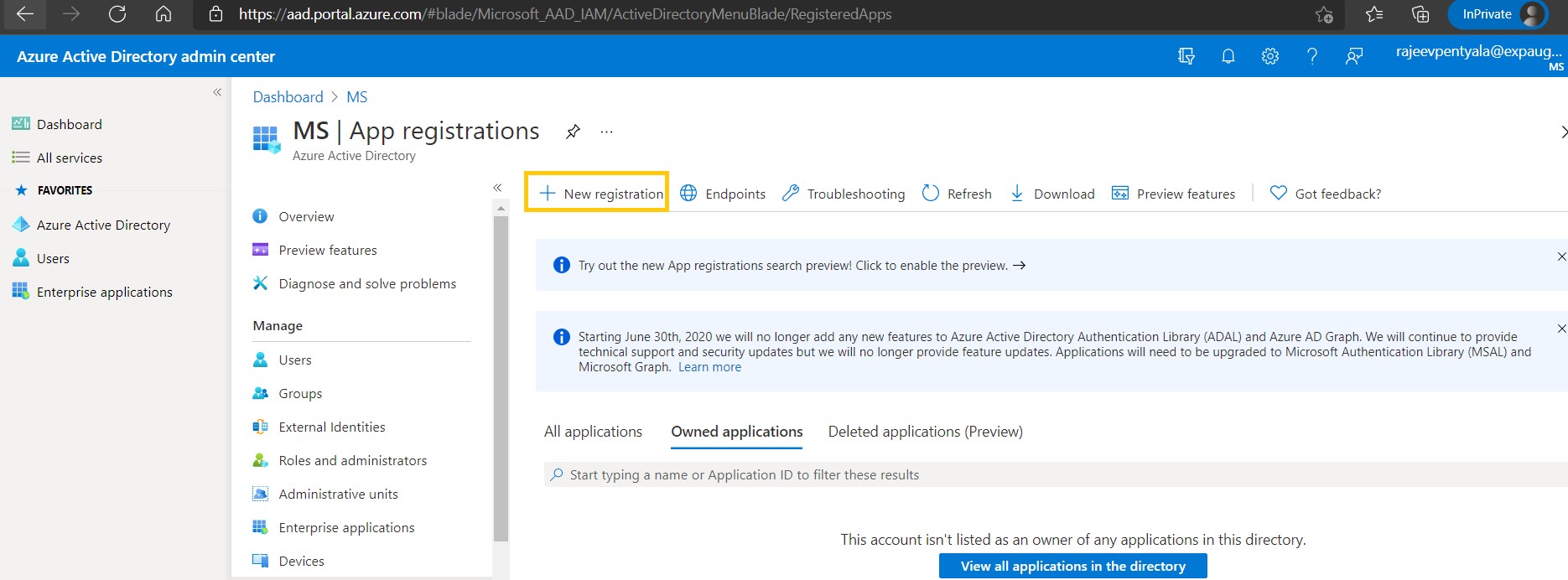Collapse the left favorites sidebar

pyautogui.click(x=217, y=92)
